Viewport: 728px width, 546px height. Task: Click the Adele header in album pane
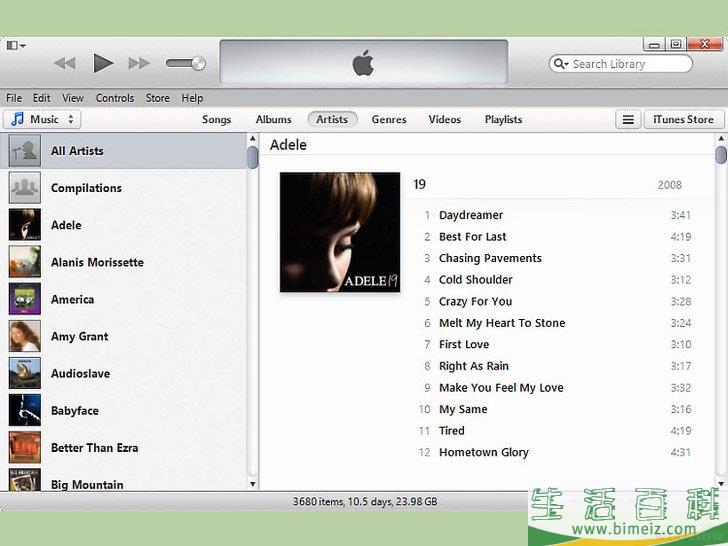pyautogui.click(x=288, y=145)
